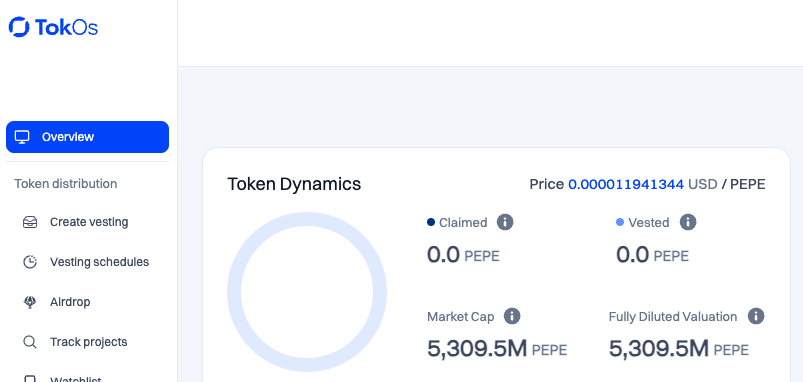
Task: Show info for Fully Diluted Valuation
Action: tap(756, 316)
